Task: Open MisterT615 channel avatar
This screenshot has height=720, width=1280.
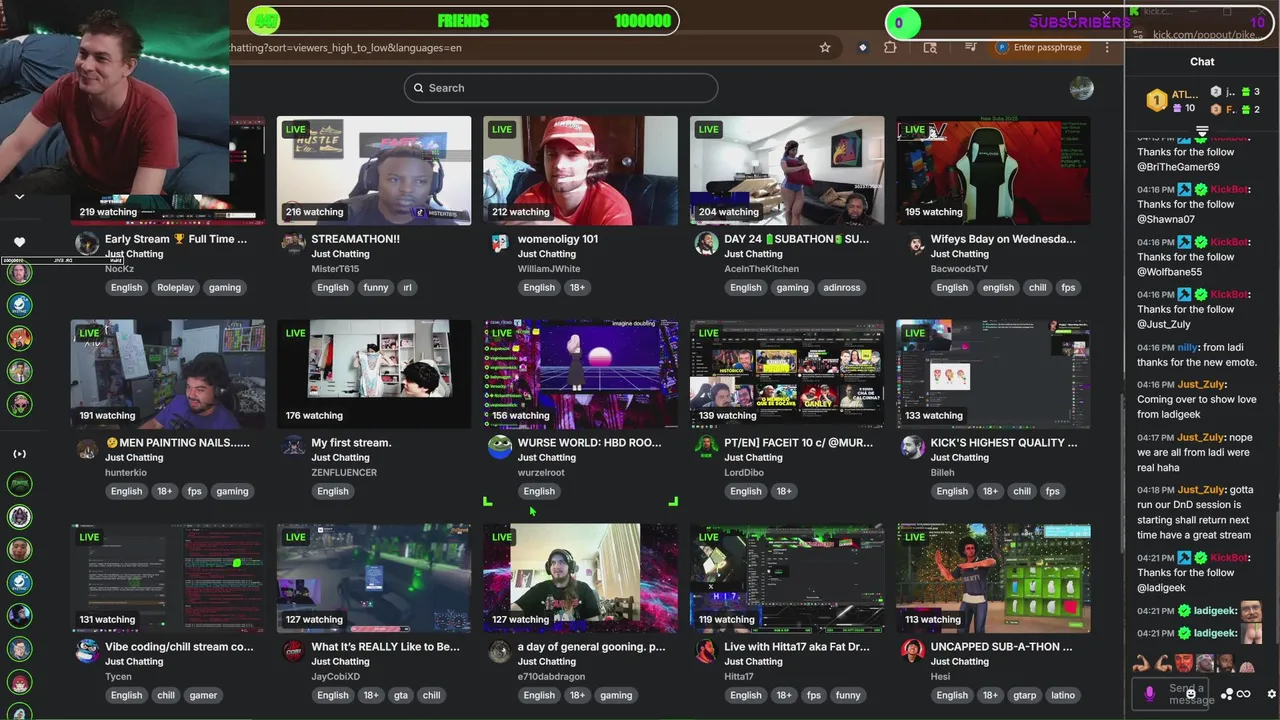Action: click(293, 244)
